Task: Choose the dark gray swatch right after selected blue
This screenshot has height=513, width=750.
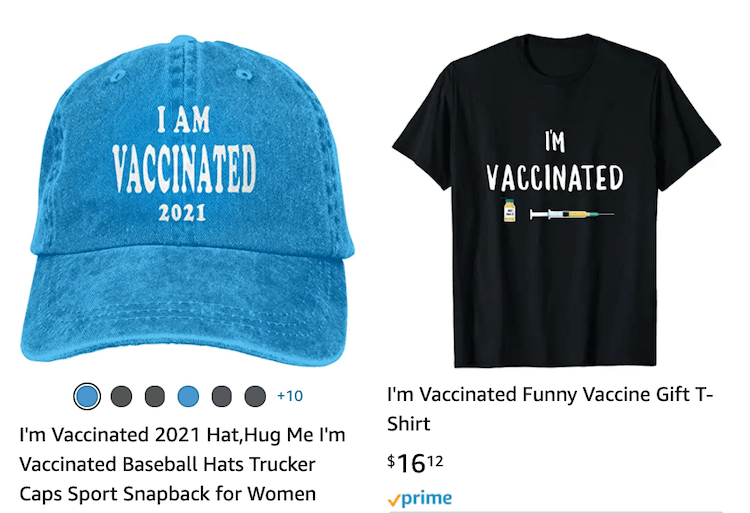Action: click(x=121, y=396)
